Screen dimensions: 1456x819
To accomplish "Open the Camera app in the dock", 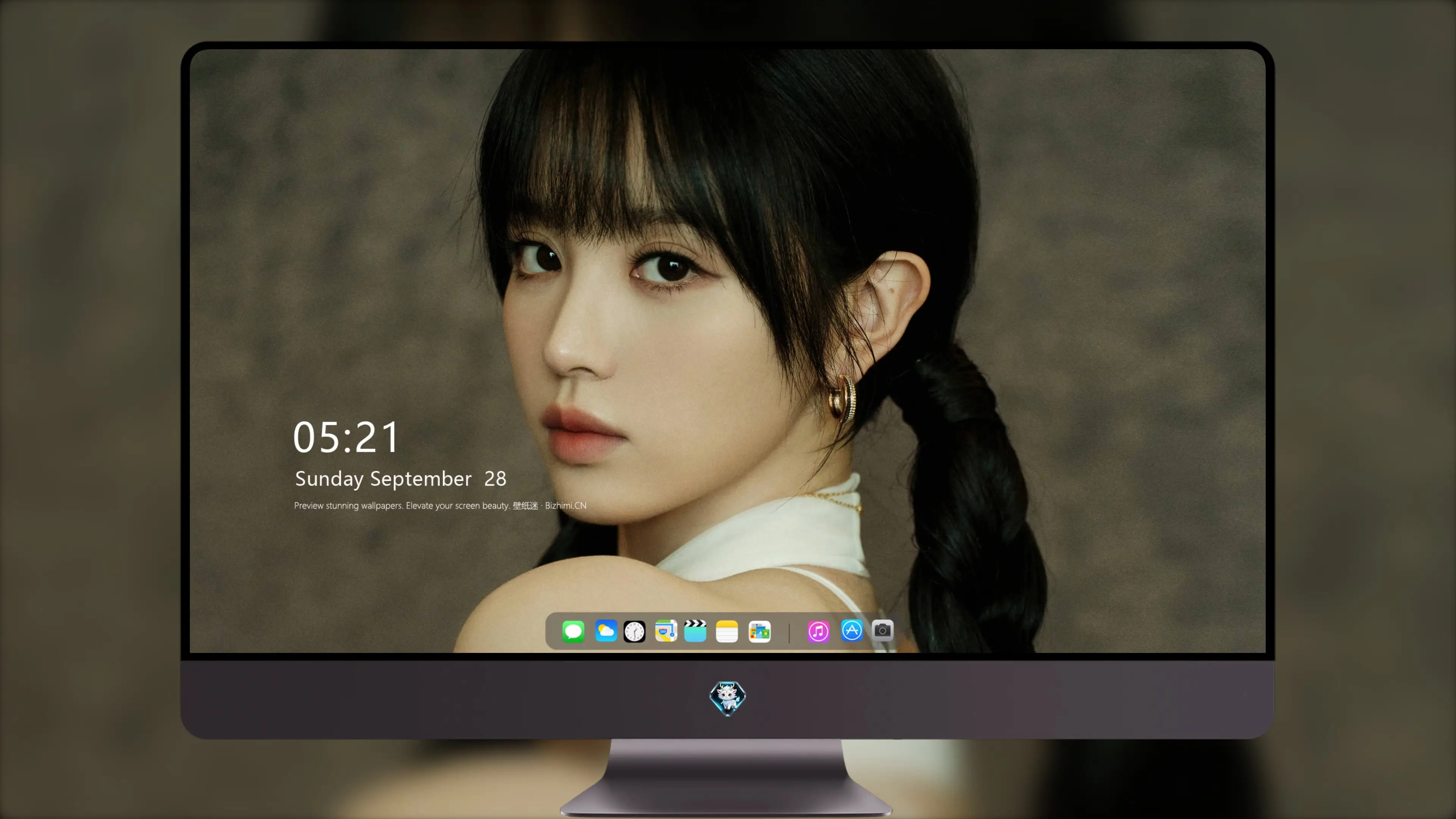I will click(x=882, y=630).
